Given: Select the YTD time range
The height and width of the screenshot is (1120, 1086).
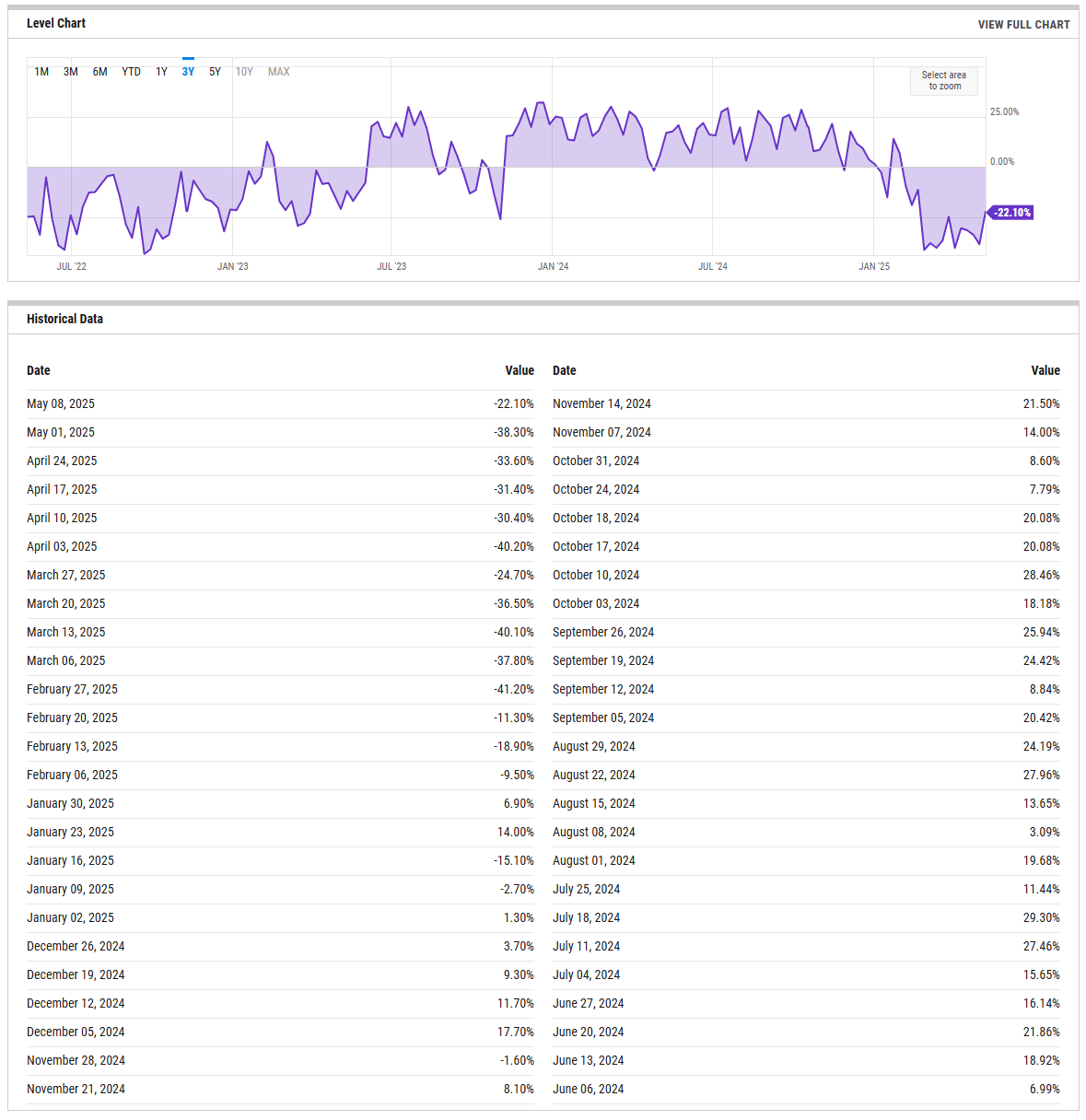Looking at the screenshot, I should point(131,72).
